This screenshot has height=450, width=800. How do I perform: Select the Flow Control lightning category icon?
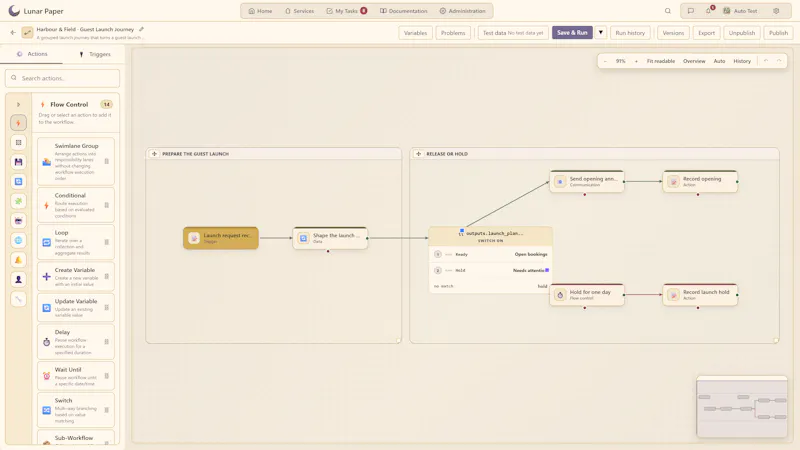click(18, 122)
